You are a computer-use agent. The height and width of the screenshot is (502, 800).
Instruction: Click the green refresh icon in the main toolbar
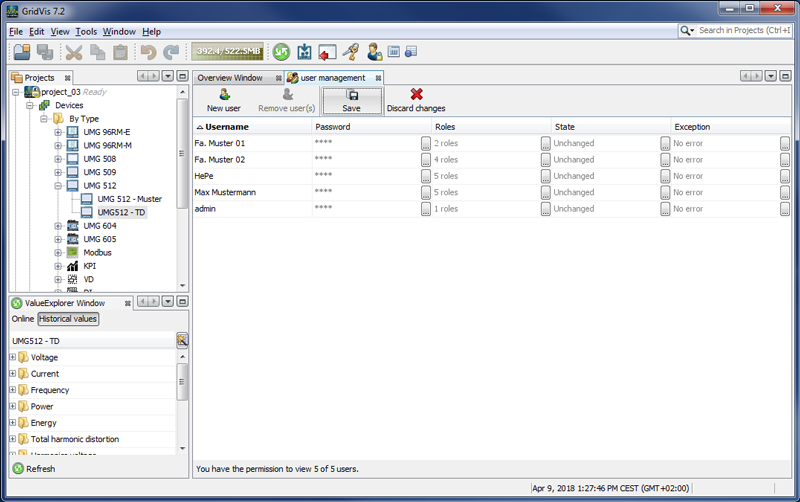point(281,52)
